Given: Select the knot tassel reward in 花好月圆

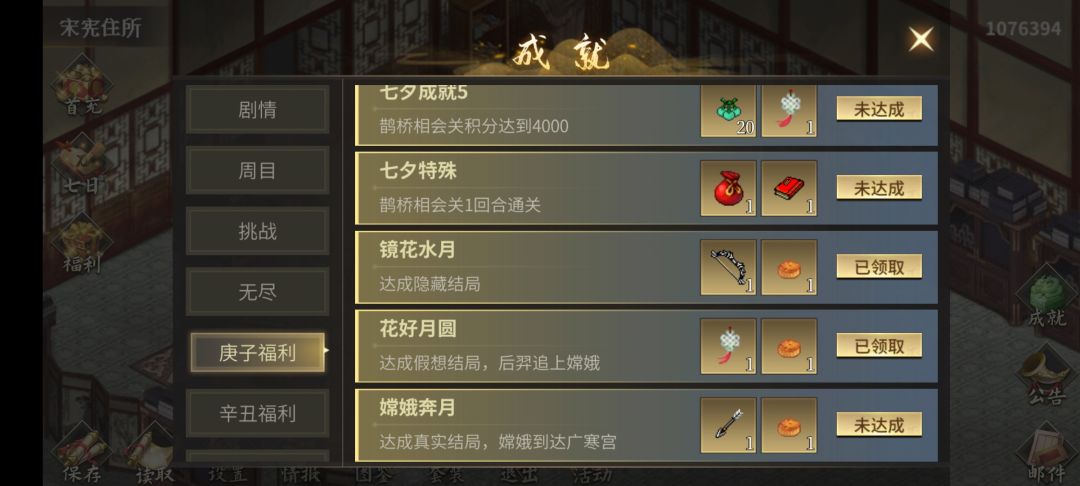Looking at the screenshot, I should pyautogui.click(x=728, y=346).
